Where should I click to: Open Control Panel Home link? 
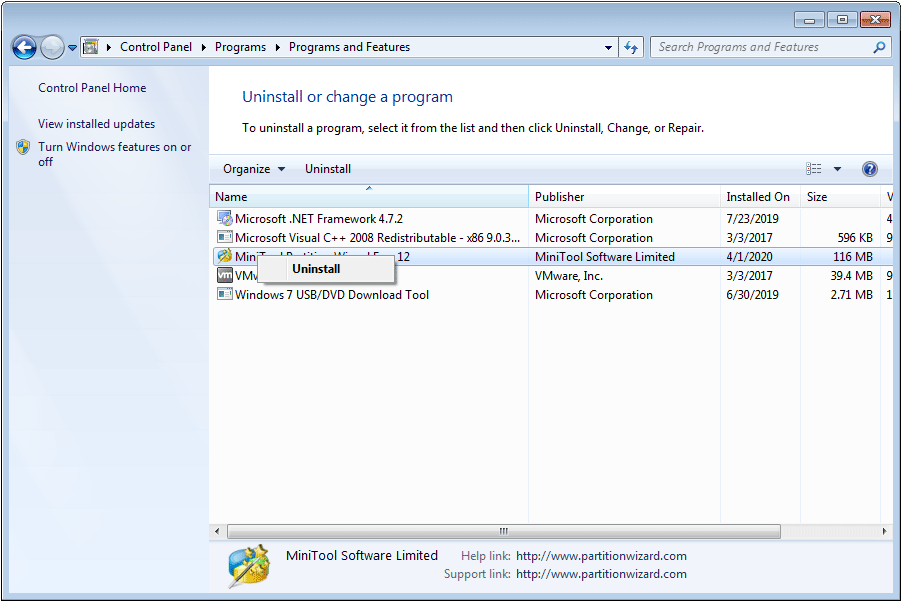pyautogui.click(x=92, y=88)
